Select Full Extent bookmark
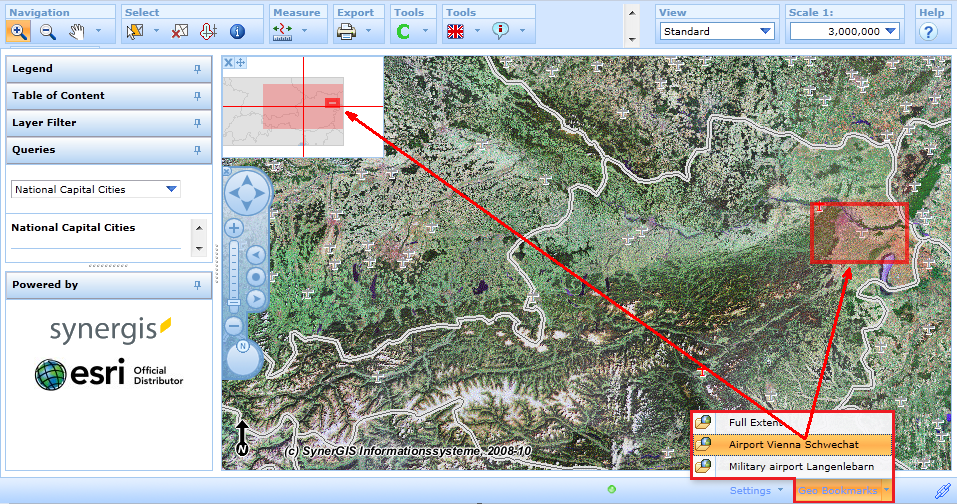The width and height of the screenshot is (957, 504). click(793, 422)
